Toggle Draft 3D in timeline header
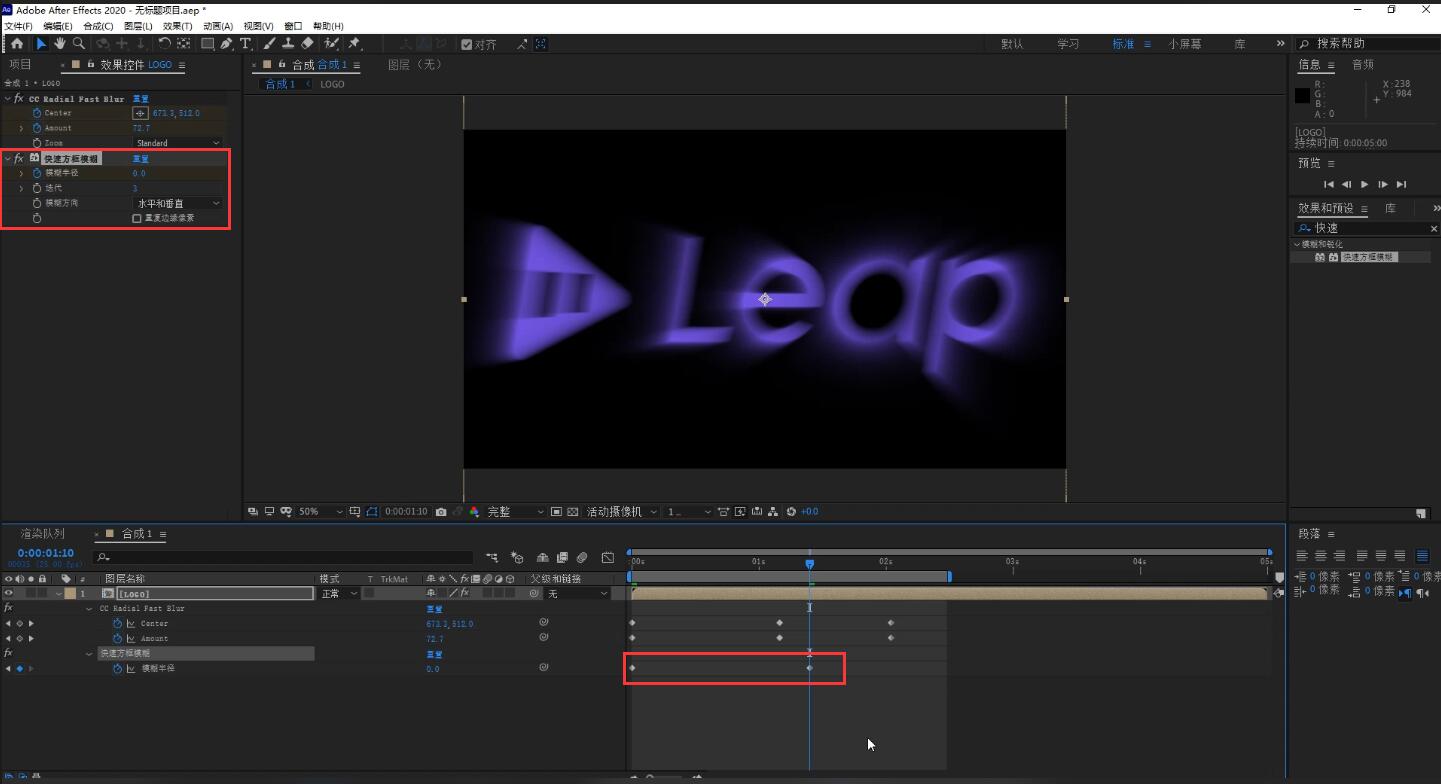This screenshot has height=784, width=1441. pos(517,557)
